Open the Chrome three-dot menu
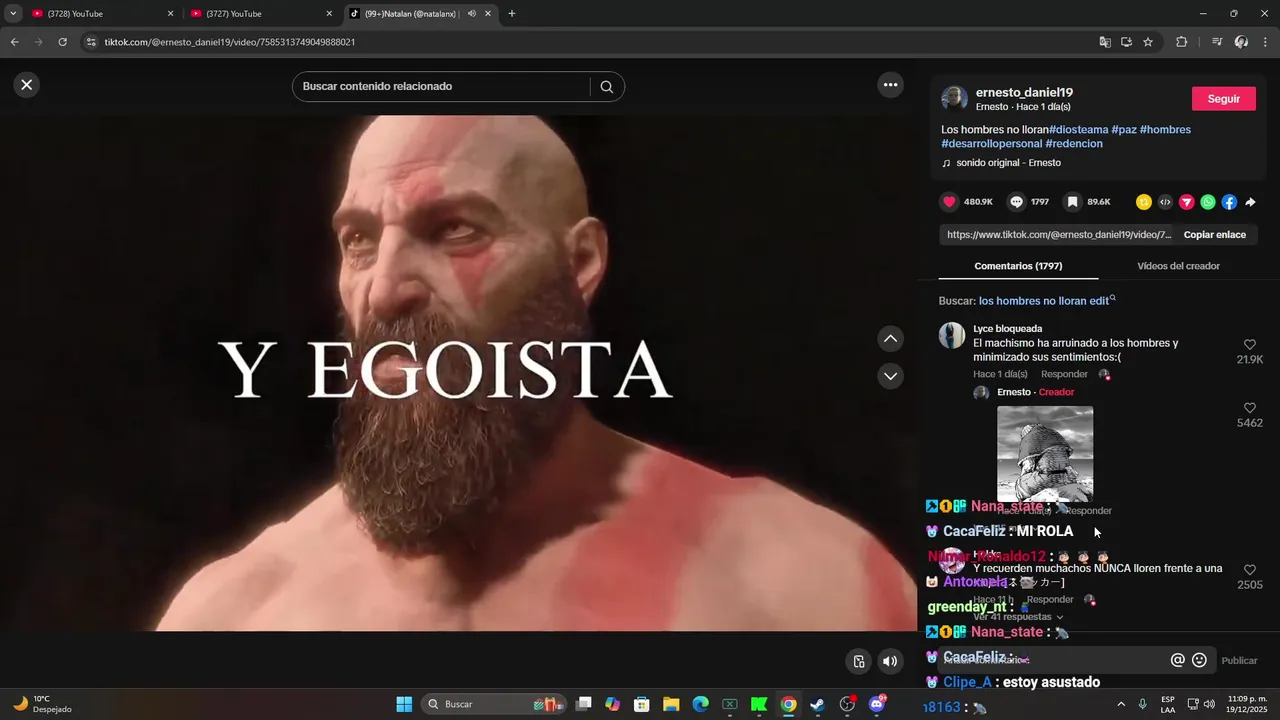Viewport: 1280px width, 720px height. 1266,42
